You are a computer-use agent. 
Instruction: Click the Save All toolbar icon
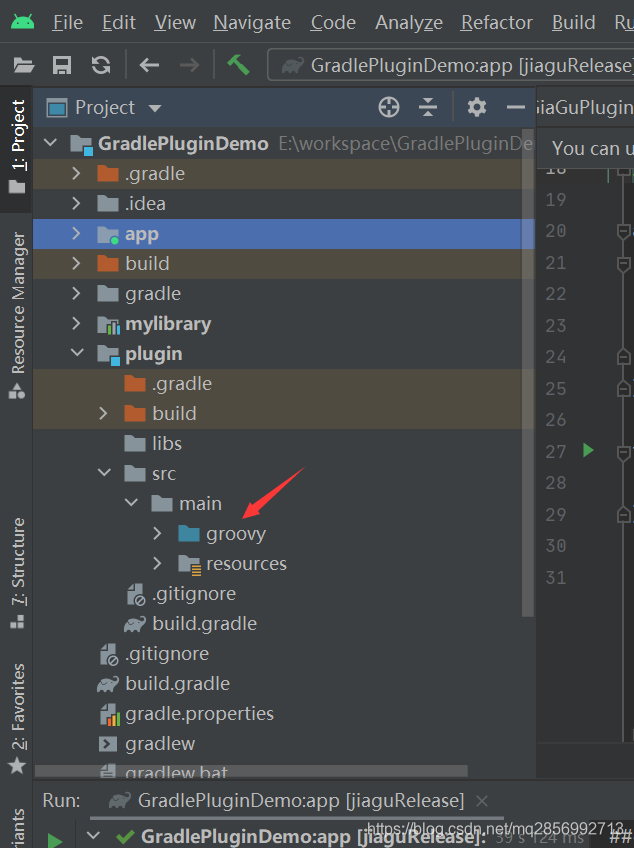click(62, 66)
